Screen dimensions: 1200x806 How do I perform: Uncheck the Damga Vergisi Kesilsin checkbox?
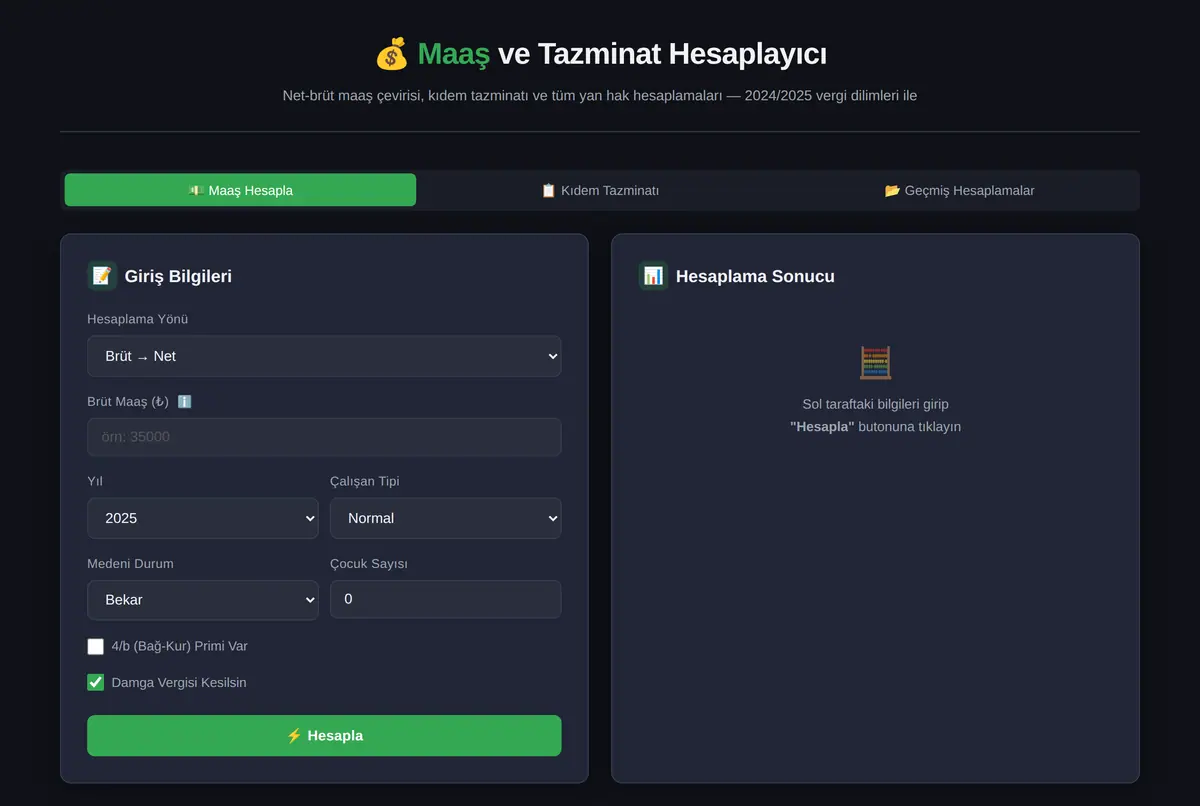pyautogui.click(x=96, y=683)
